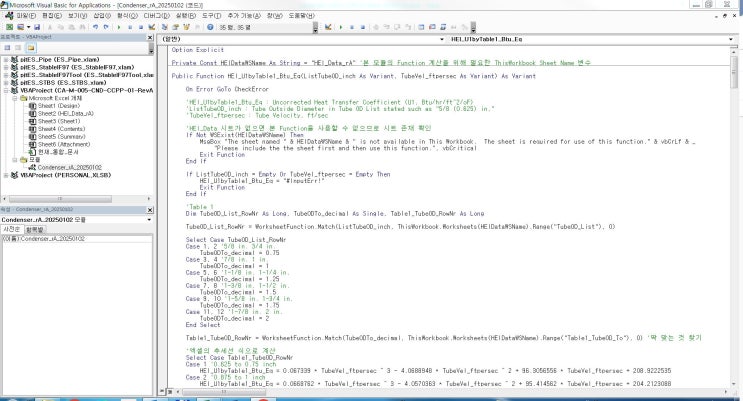The height and width of the screenshot is (401, 743).
Task: Select the Condenser_rA_20250102 module
Action: 69,167
